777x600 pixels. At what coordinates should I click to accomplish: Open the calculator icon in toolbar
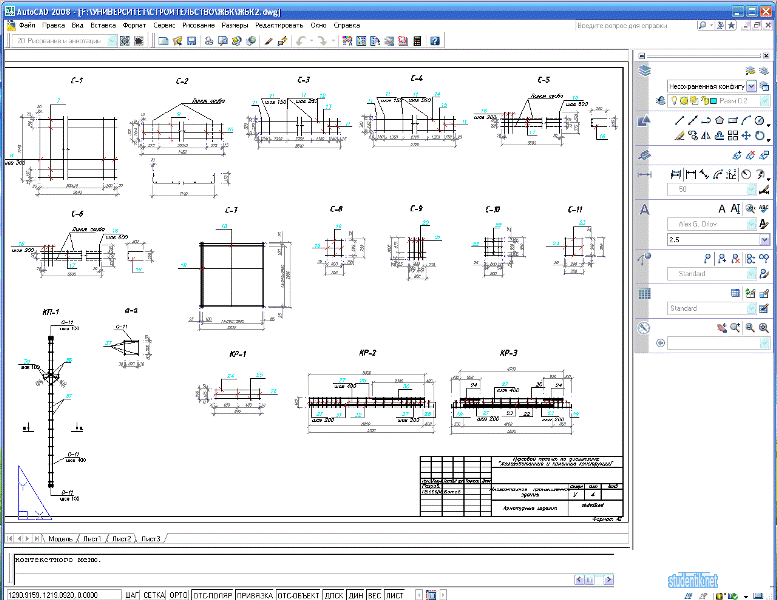click(417, 41)
